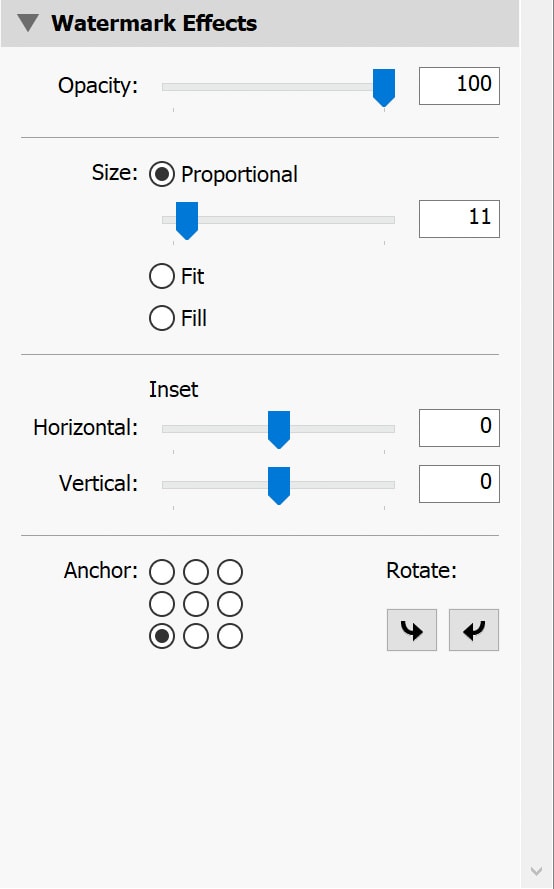554x889 pixels.
Task: Click the Opacity value field showing 100
Action: click(x=459, y=86)
